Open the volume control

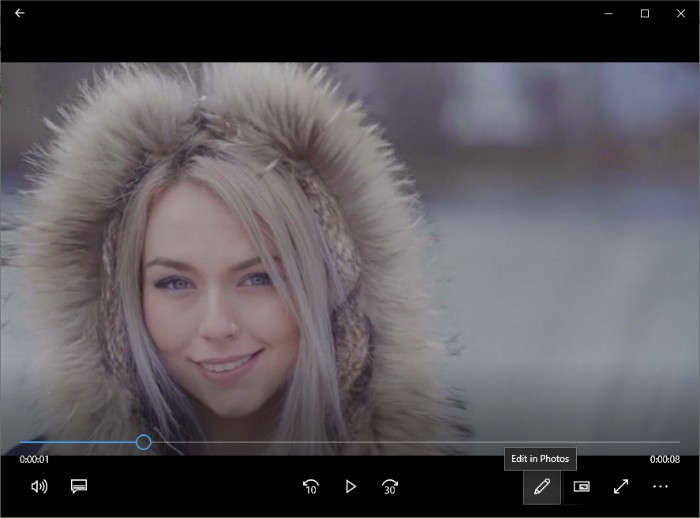[x=39, y=486]
